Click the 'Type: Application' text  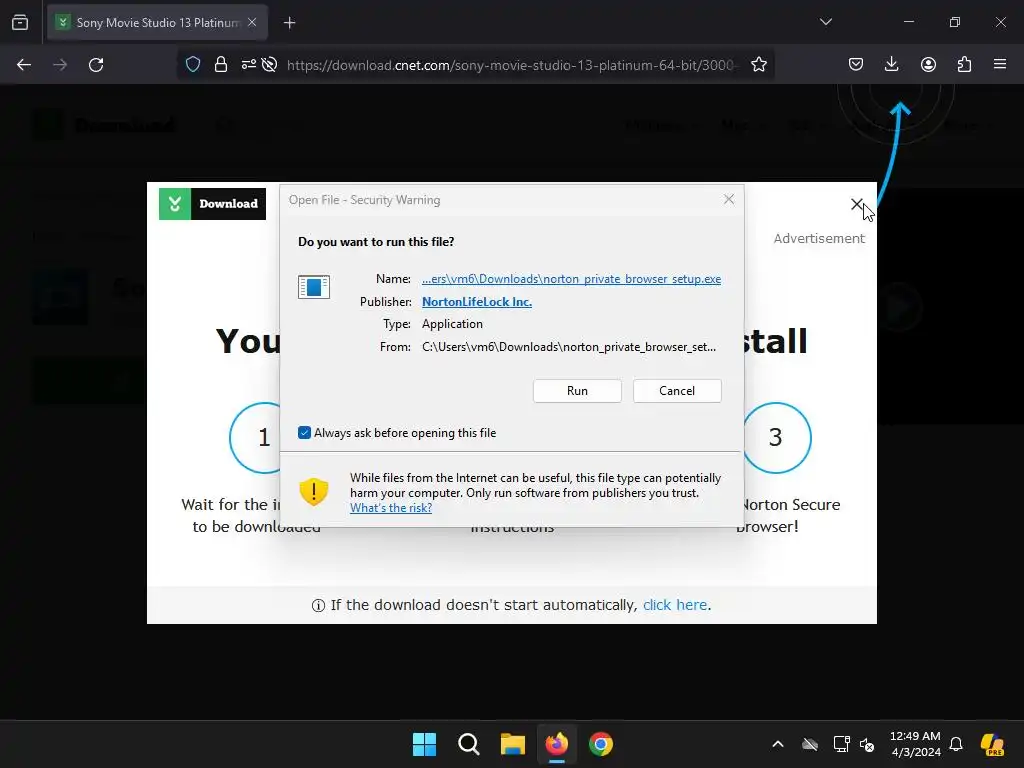click(433, 324)
